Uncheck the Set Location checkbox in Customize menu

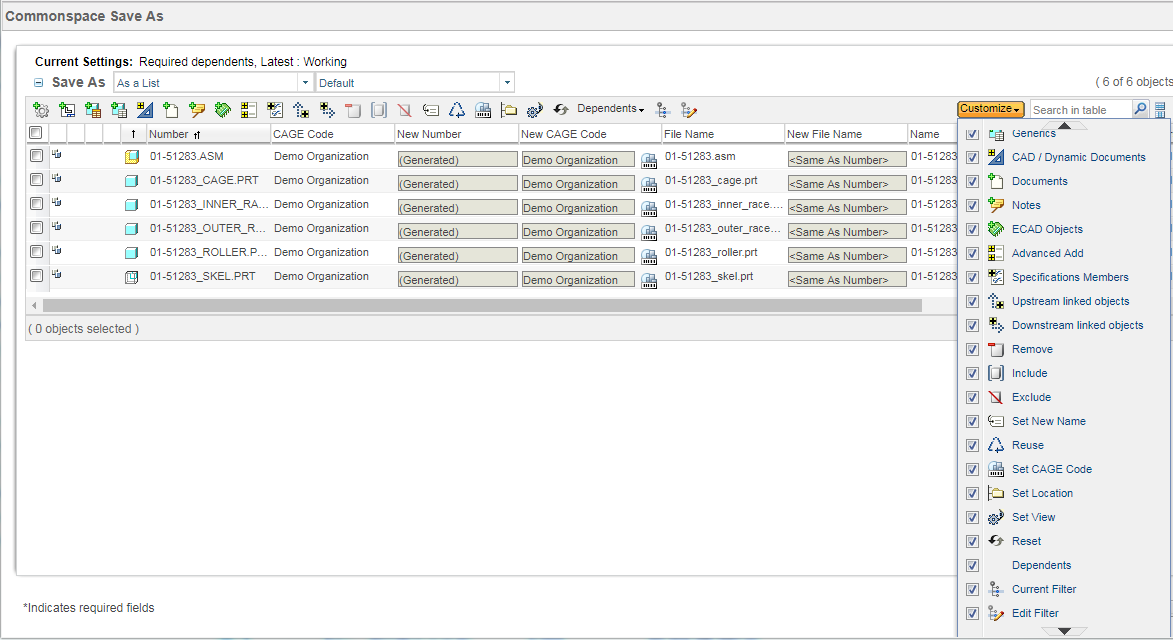pyautogui.click(x=973, y=493)
